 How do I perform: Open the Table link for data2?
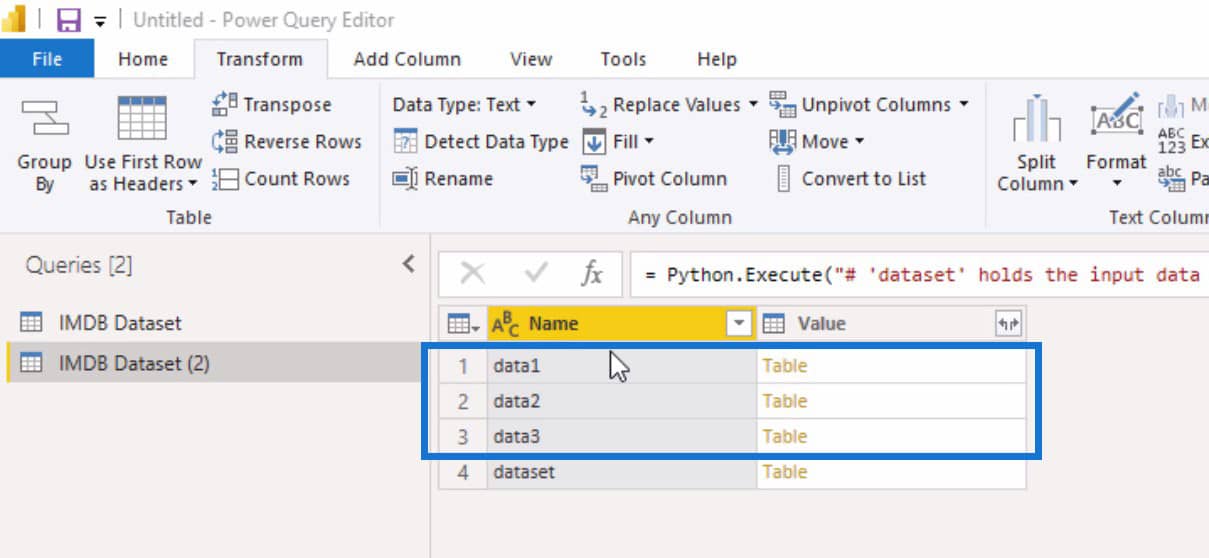(784, 401)
